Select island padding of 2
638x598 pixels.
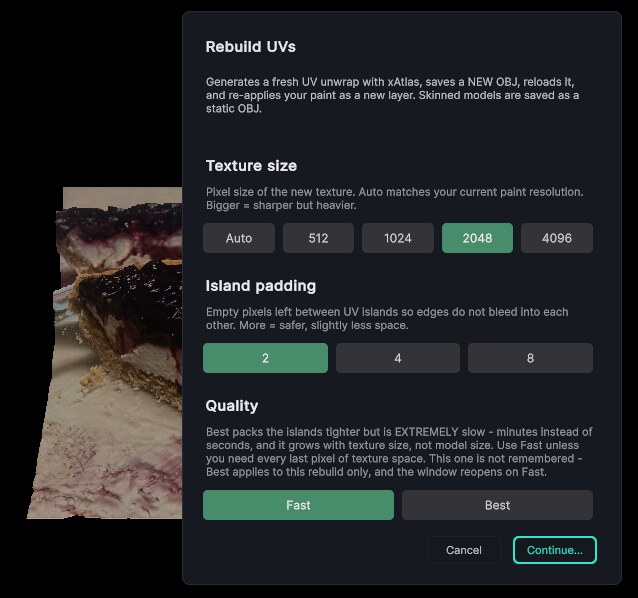[x=265, y=358]
